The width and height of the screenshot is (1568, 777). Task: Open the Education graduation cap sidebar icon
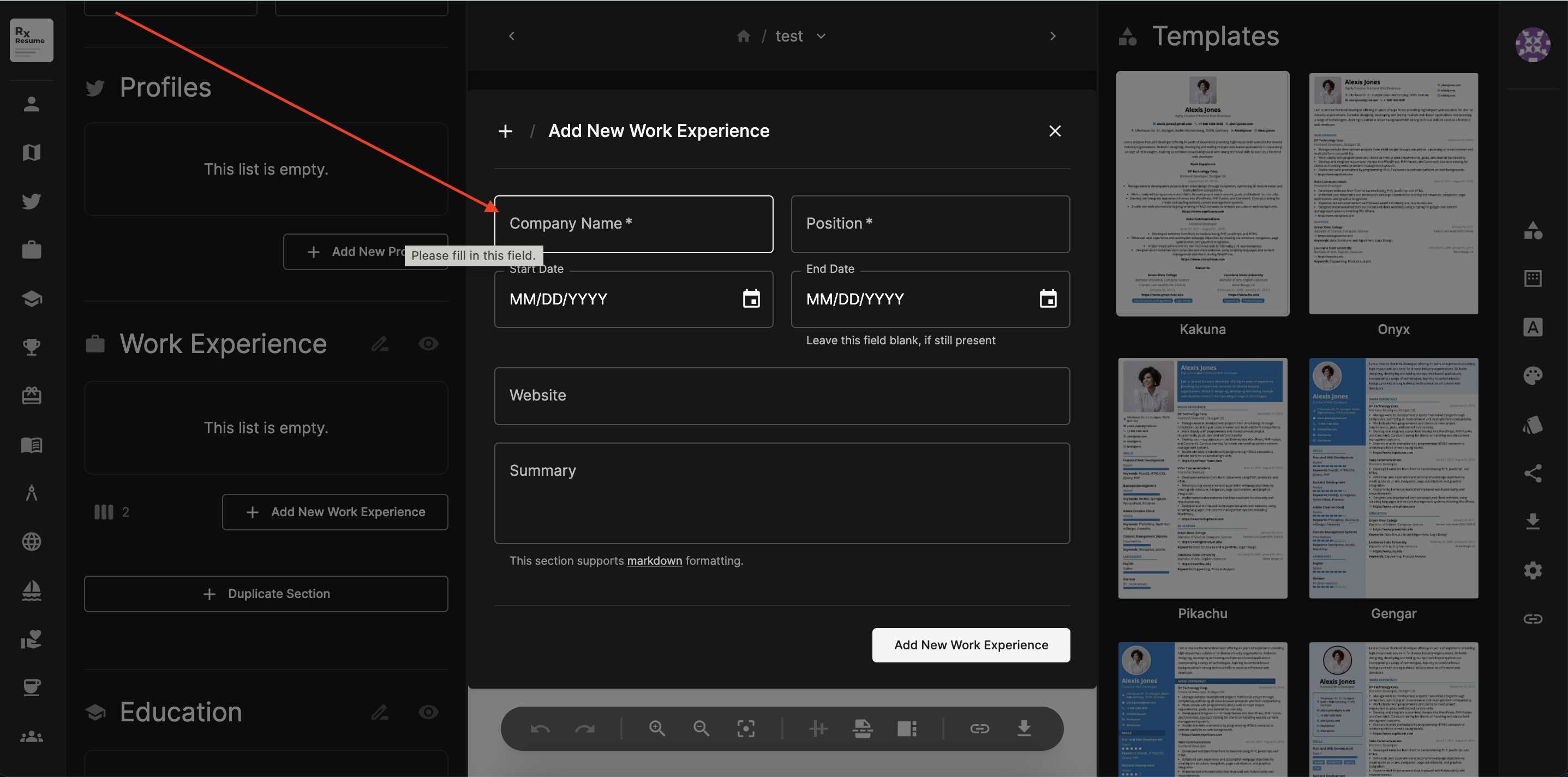coord(32,298)
